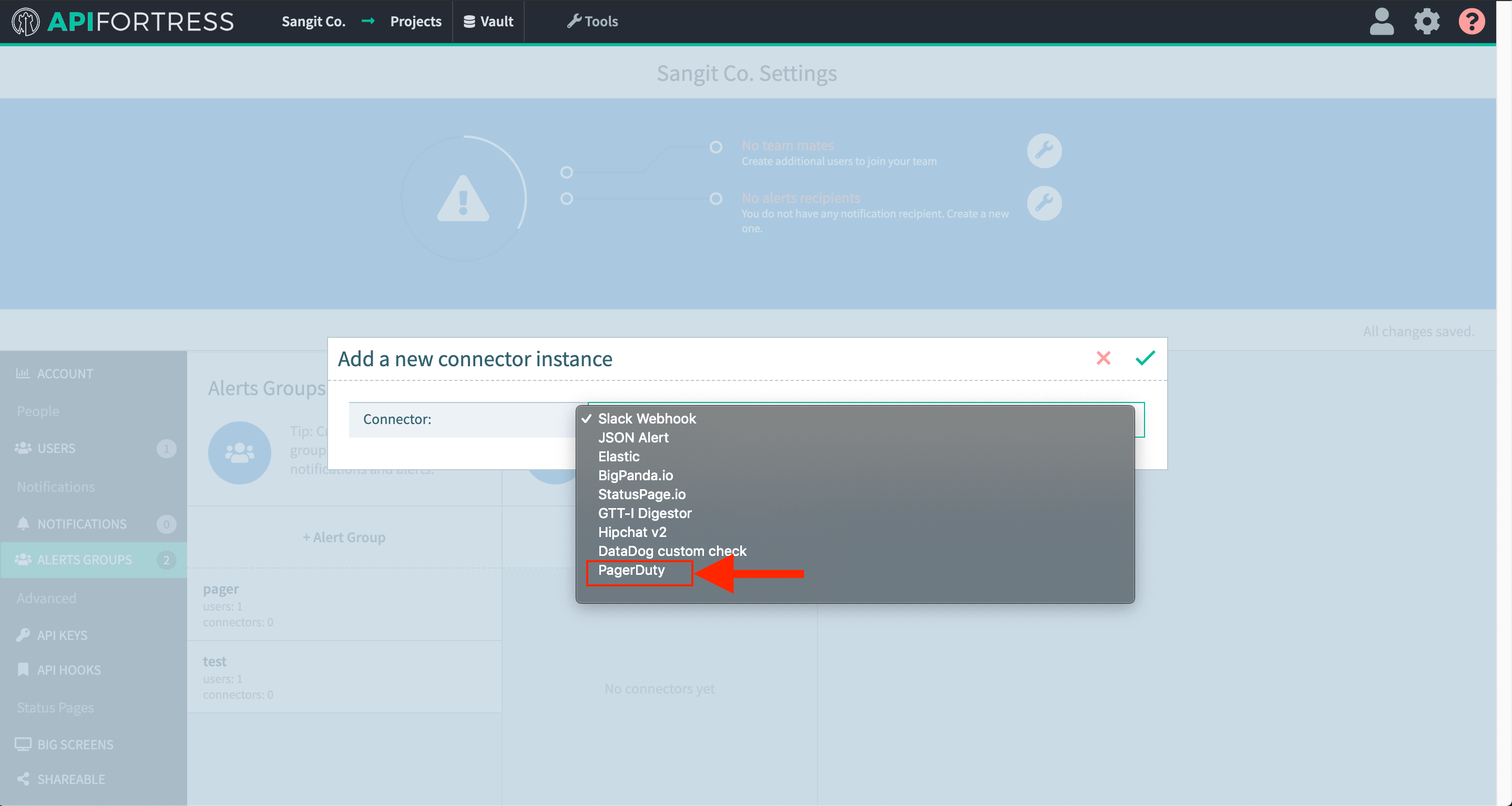Screen dimensions: 1512x806
Task: Click wrench icon beside No alerts recipients
Action: [1044, 203]
